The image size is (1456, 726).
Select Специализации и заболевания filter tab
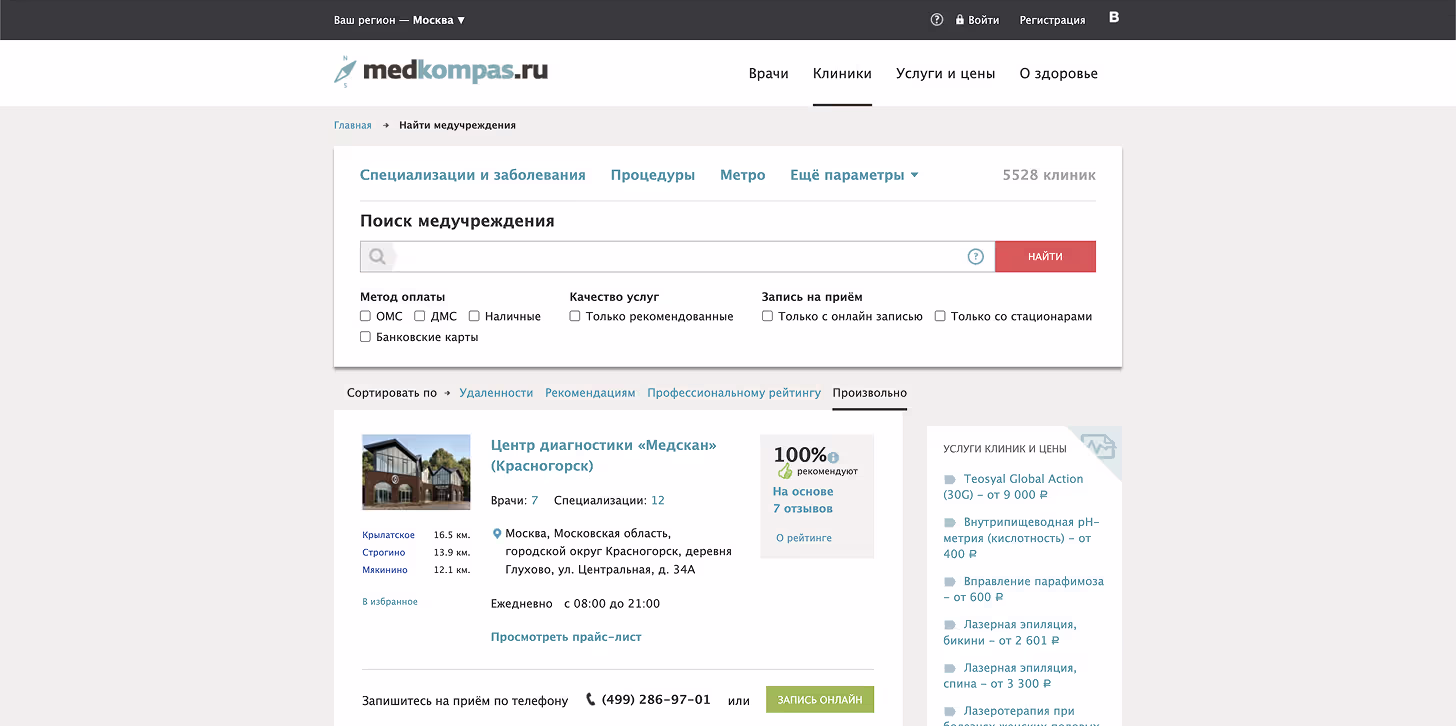coord(473,175)
